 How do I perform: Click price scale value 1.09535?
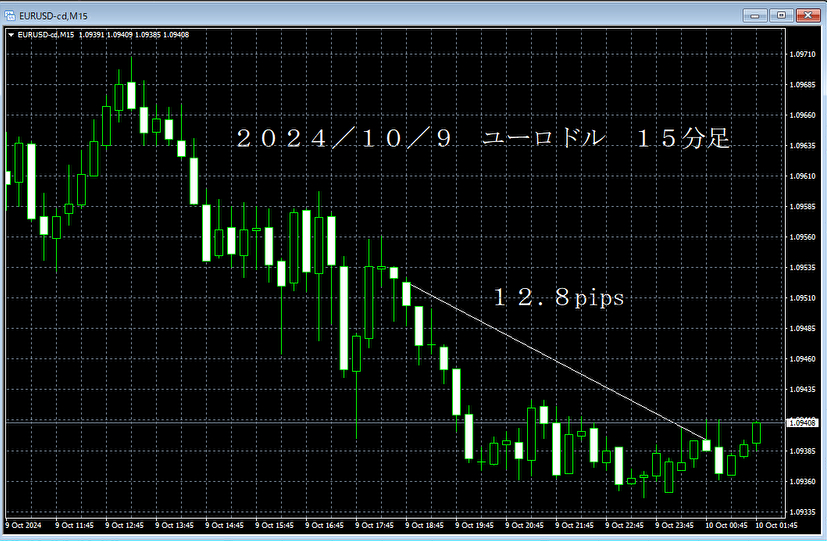click(802, 268)
